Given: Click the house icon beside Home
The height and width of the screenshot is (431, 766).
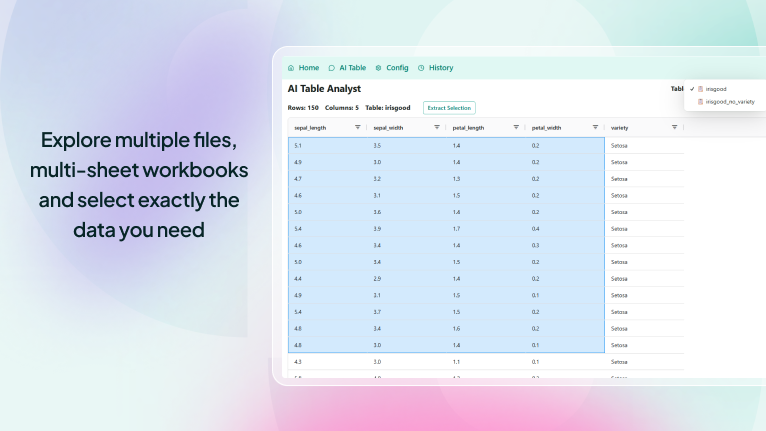Looking at the screenshot, I should tap(291, 68).
